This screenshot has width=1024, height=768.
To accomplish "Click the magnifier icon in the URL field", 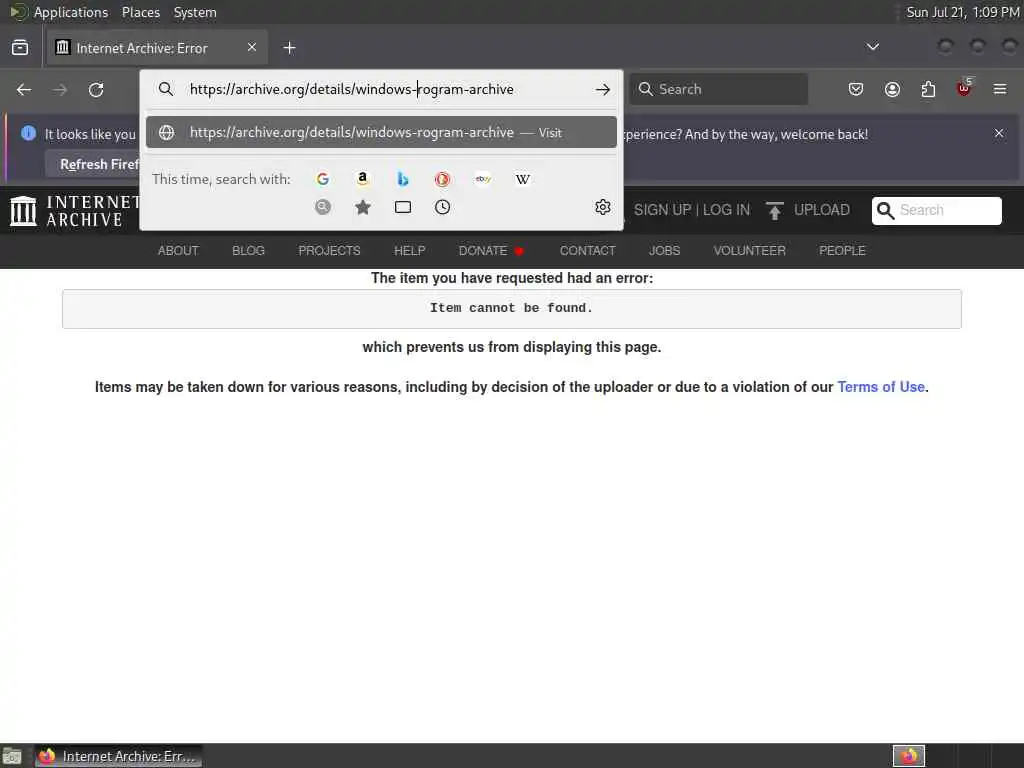I will pos(166,89).
